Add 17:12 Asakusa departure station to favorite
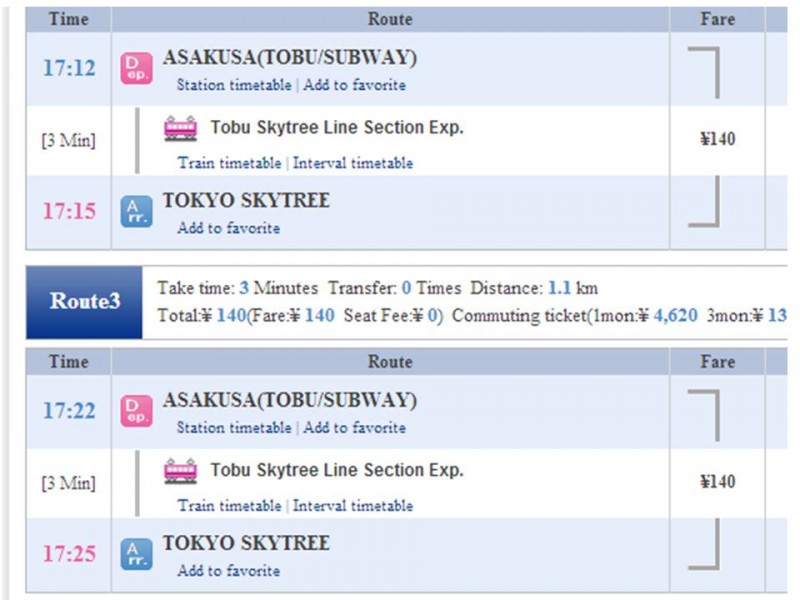This screenshot has width=800, height=600. click(354, 85)
